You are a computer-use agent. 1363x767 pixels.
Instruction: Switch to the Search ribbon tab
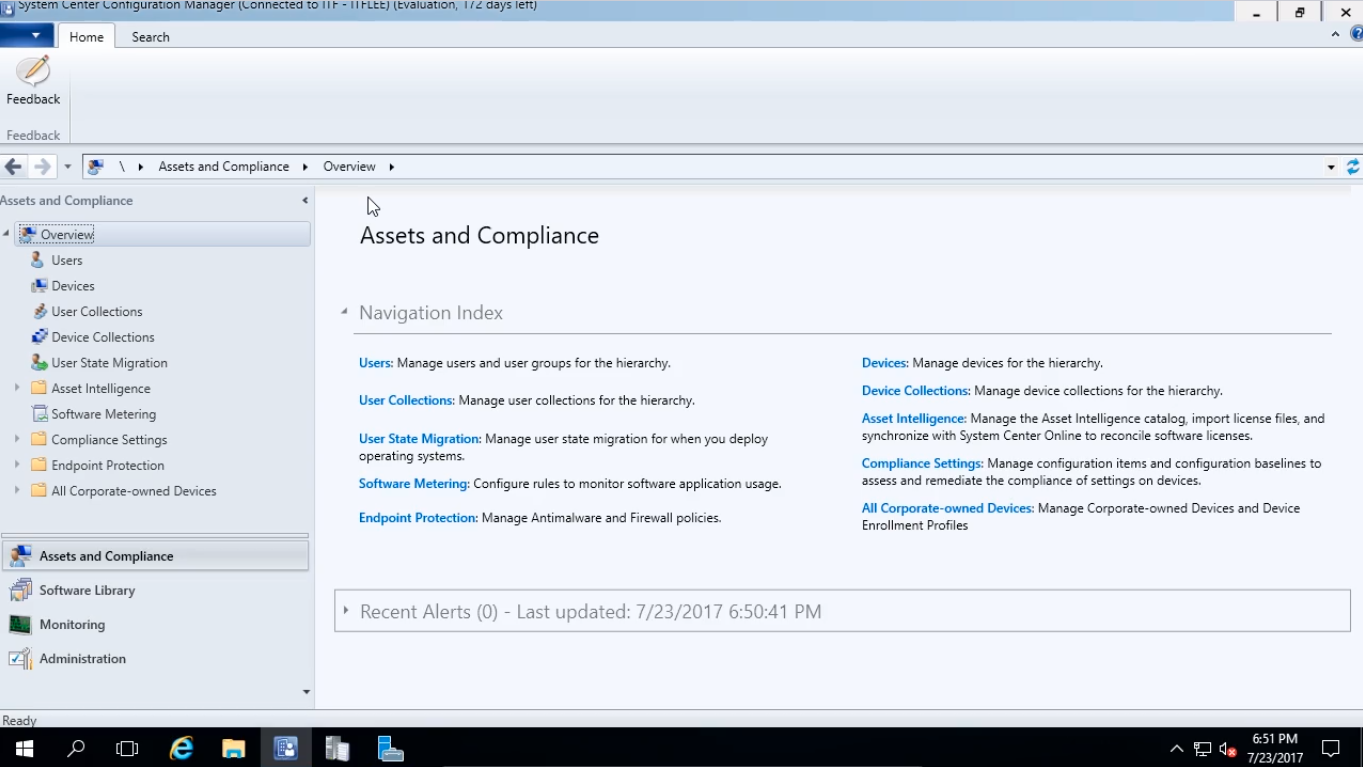pos(150,37)
